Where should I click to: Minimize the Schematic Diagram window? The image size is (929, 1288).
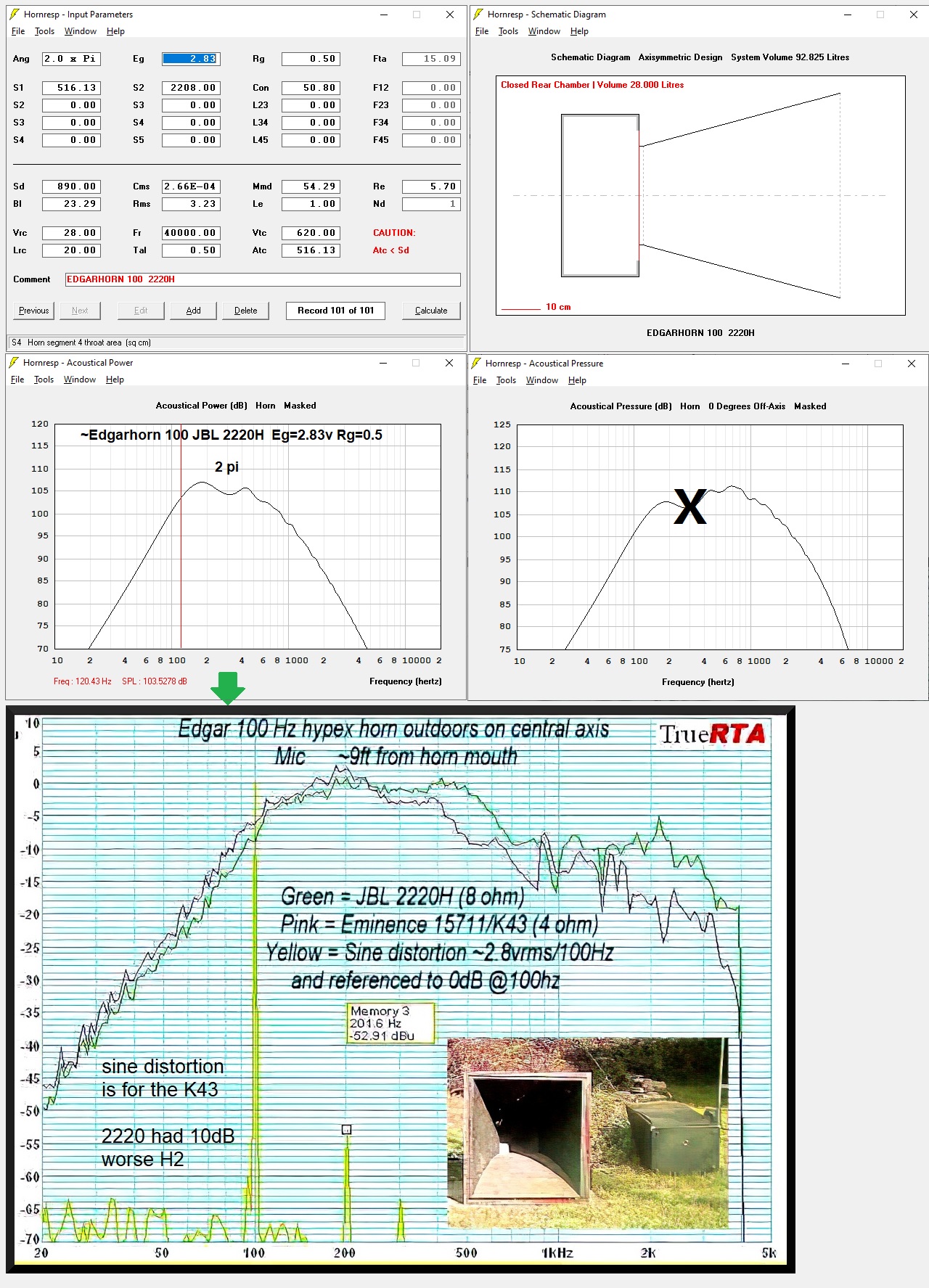(x=847, y=15)
